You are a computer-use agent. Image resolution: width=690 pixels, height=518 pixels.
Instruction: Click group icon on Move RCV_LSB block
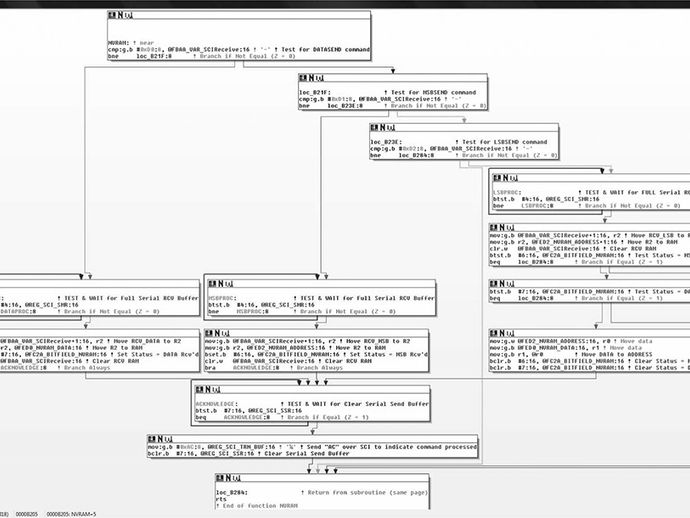pos(510,228)
